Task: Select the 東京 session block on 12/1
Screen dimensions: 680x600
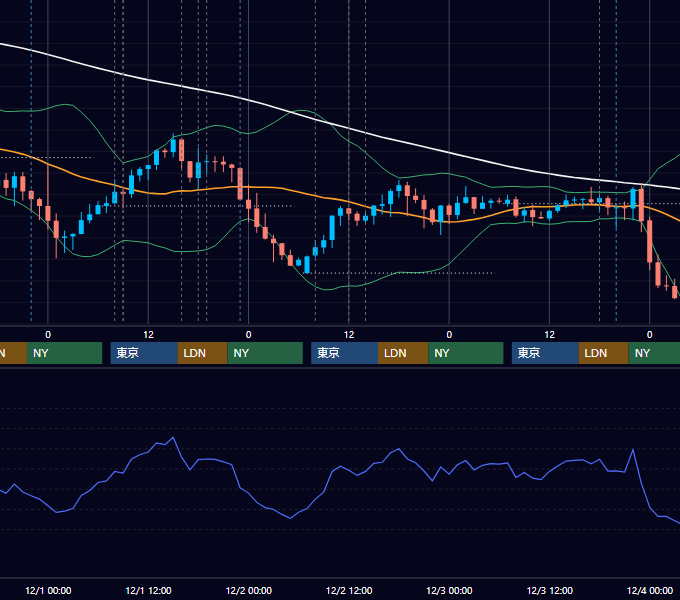Action: pyautogui.click(x=144, y=353)
